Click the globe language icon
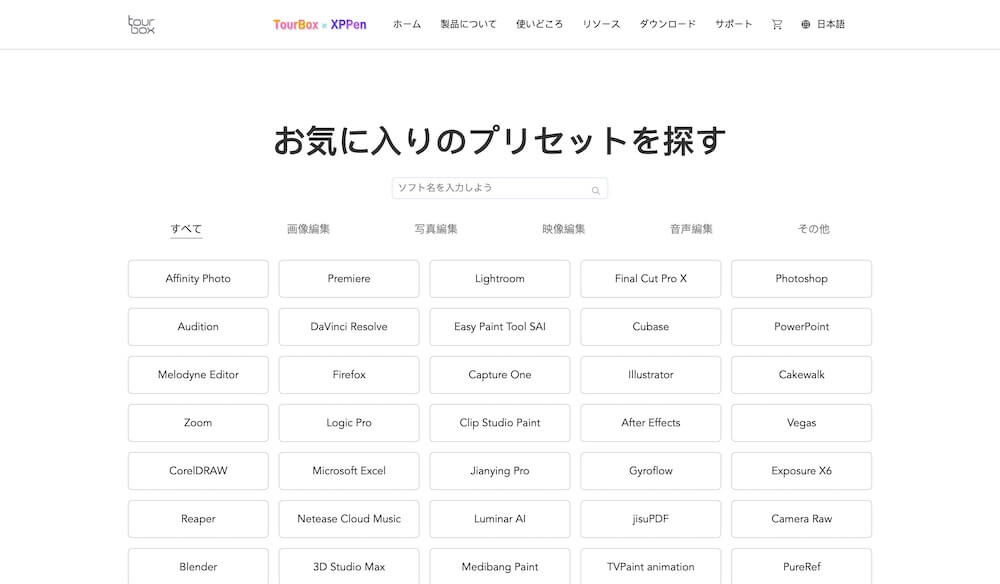This screenshot has width=1000, height=584. [805, 24]
